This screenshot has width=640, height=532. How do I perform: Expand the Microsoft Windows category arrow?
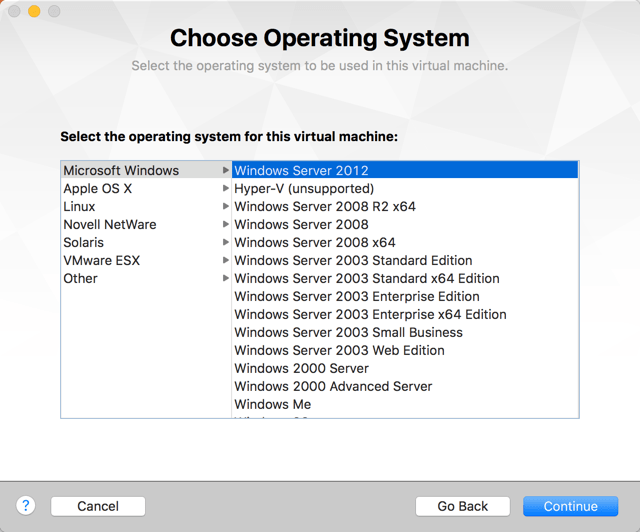tap(226, 171)
